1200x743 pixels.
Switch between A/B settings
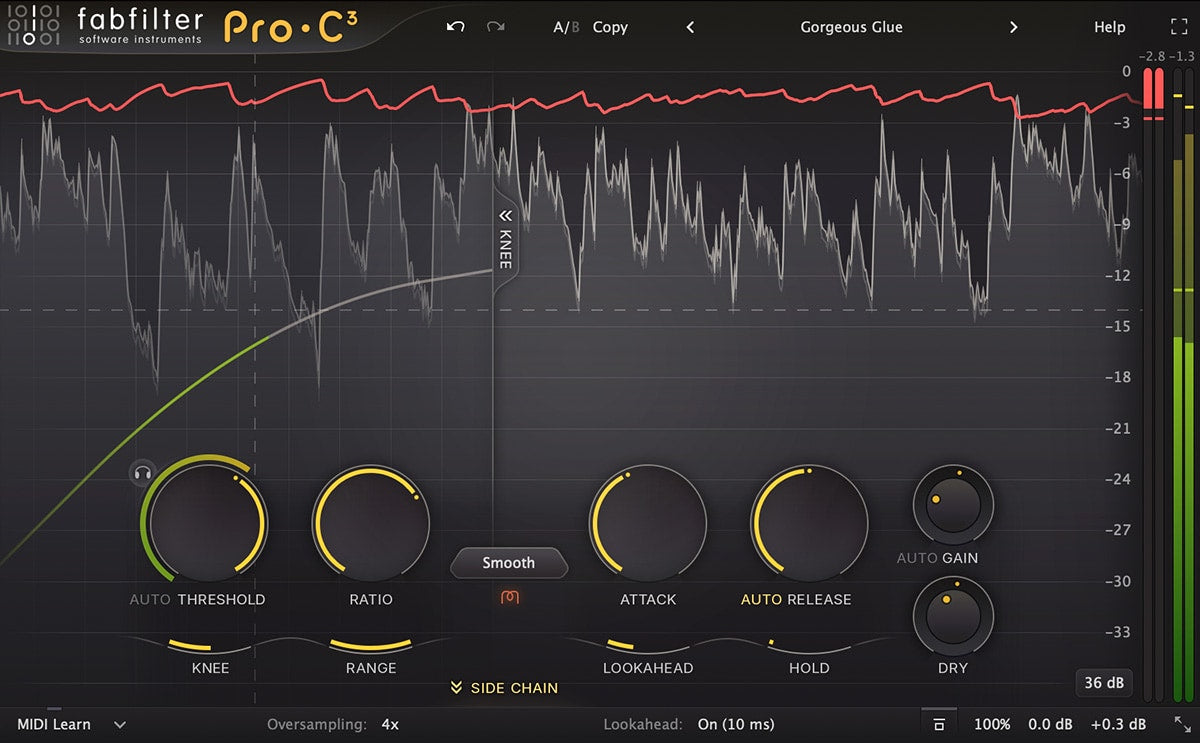[x=566, y=27]
